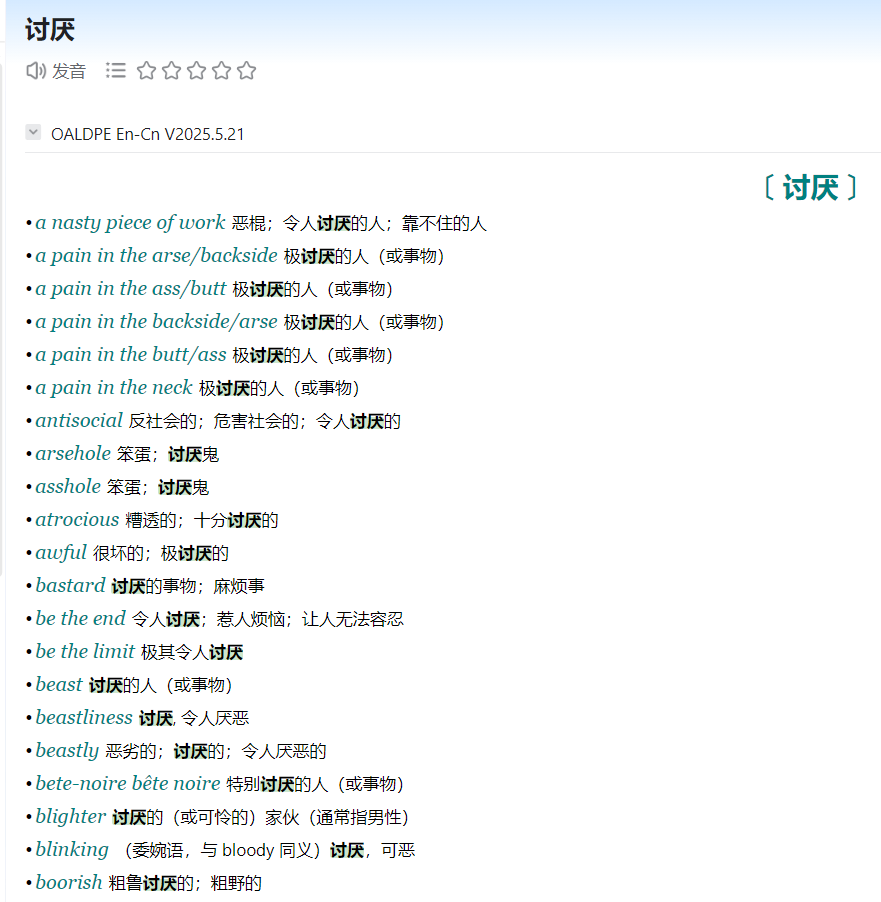This screenshot has height=902, width=881.
Task: Open the "beastliness" entry
Action: point(84,718)
